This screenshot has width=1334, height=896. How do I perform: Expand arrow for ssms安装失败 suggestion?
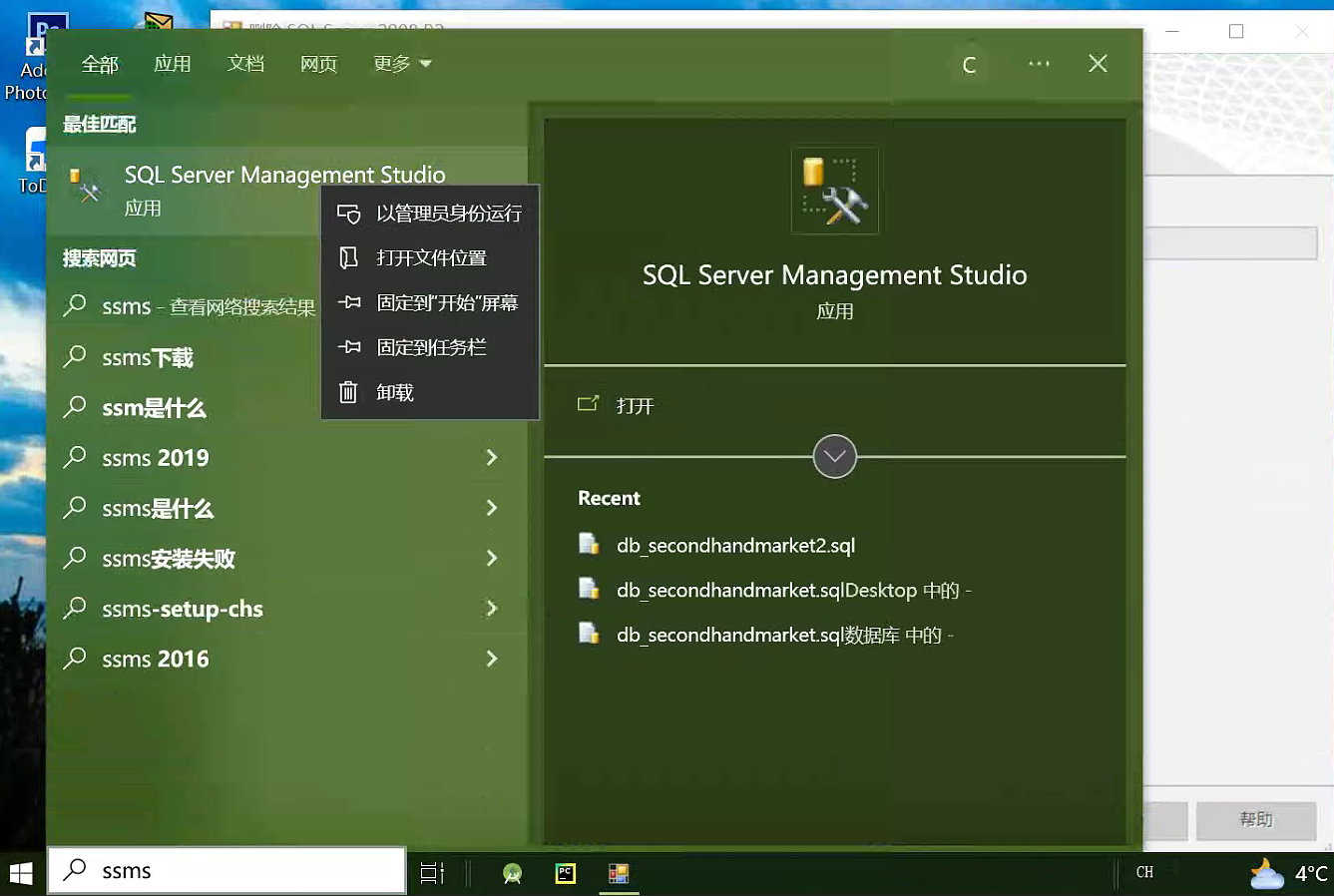point(492,558)
